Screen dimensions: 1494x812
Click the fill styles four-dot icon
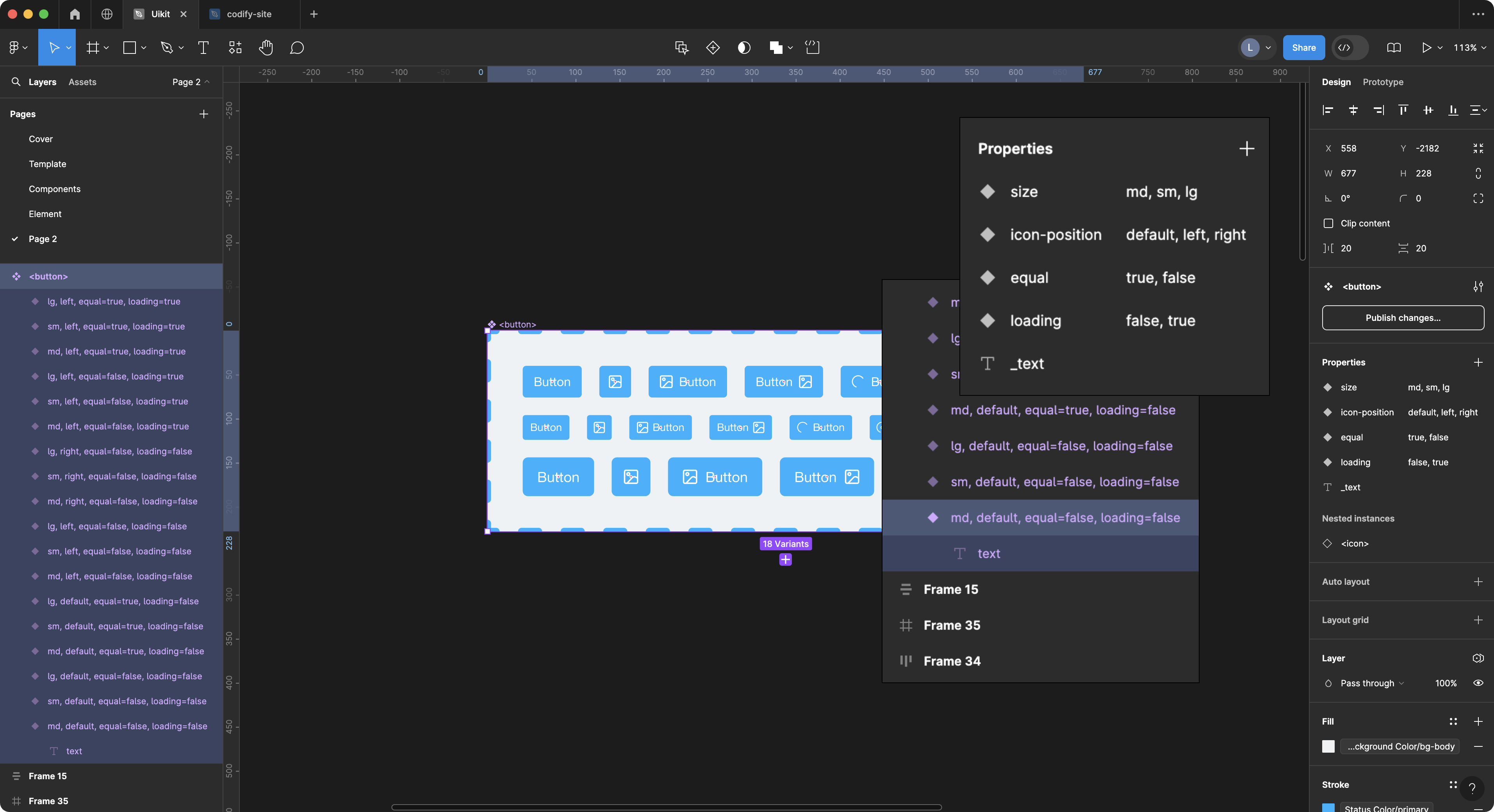(x=1453, y=721)
